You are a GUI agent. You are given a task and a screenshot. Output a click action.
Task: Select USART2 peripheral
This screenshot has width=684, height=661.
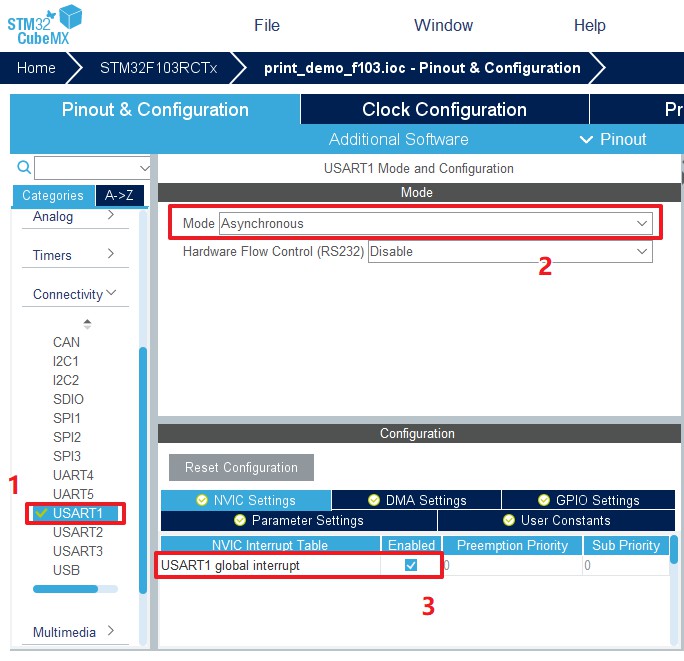coord(78,532)
